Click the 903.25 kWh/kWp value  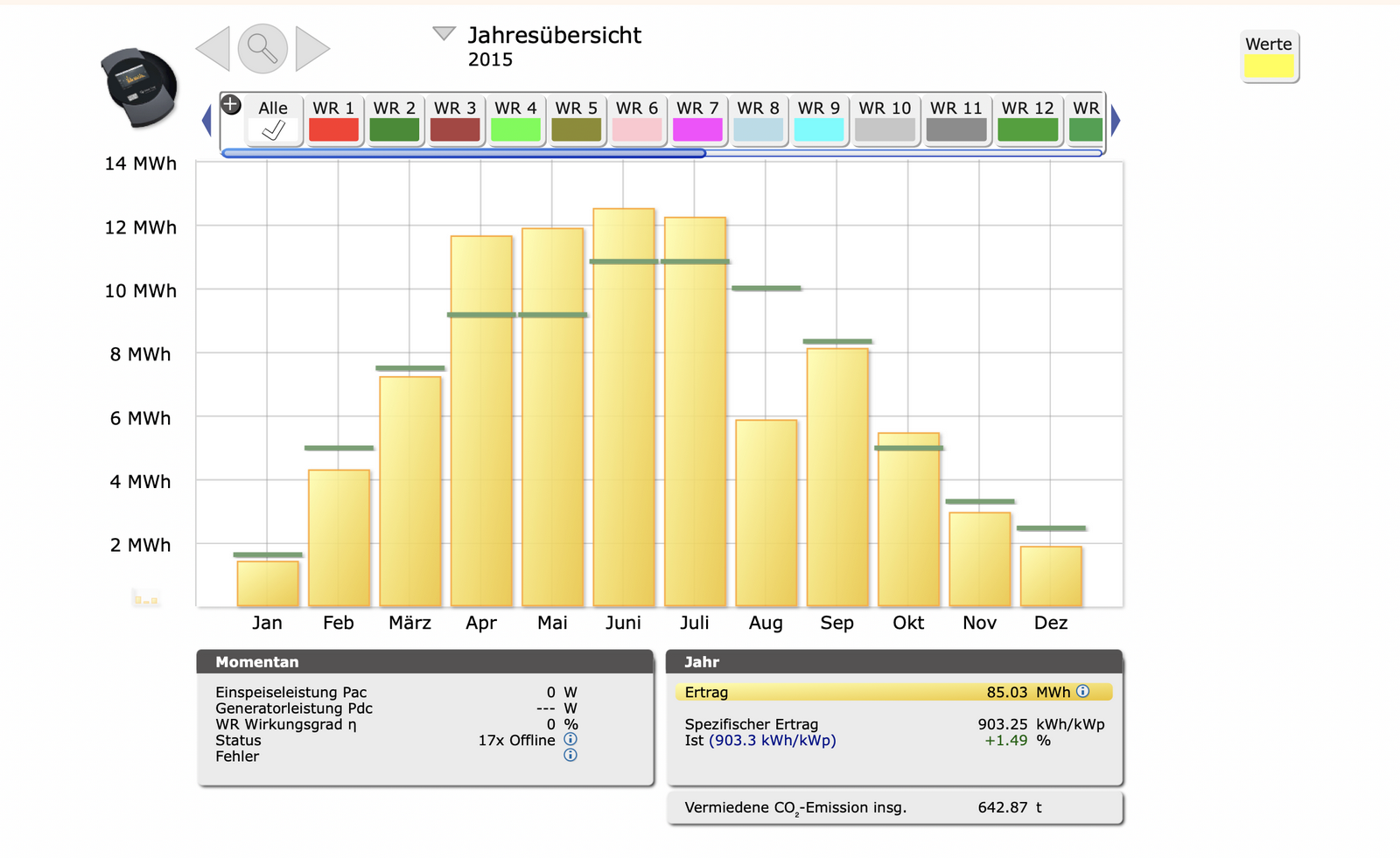click(x=1040, y=724)
